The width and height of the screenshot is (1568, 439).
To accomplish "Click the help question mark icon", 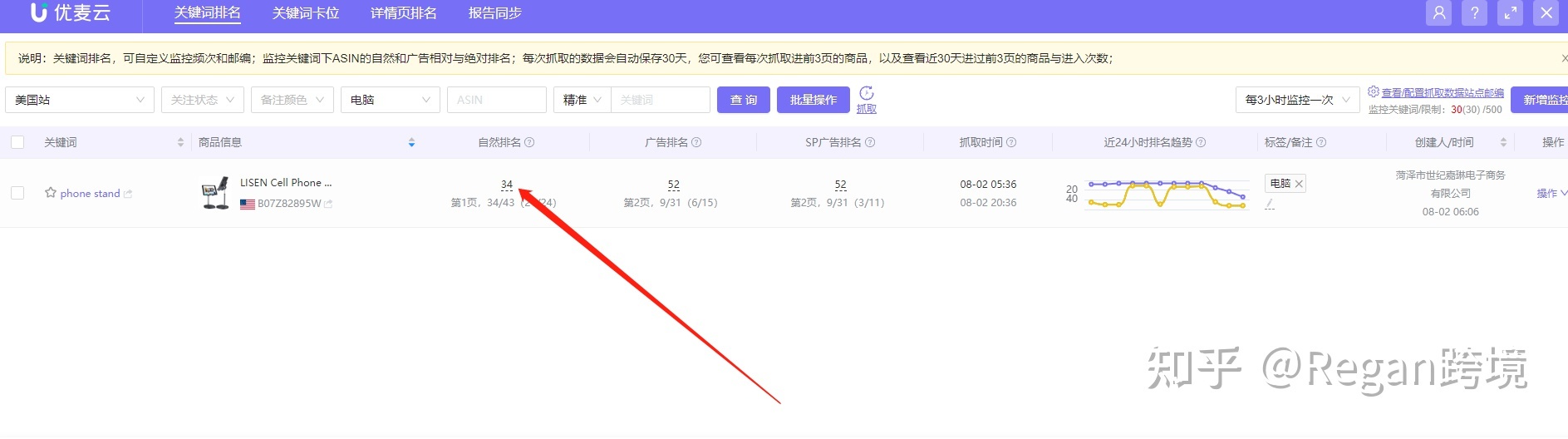I will (x=1474, y=13).
